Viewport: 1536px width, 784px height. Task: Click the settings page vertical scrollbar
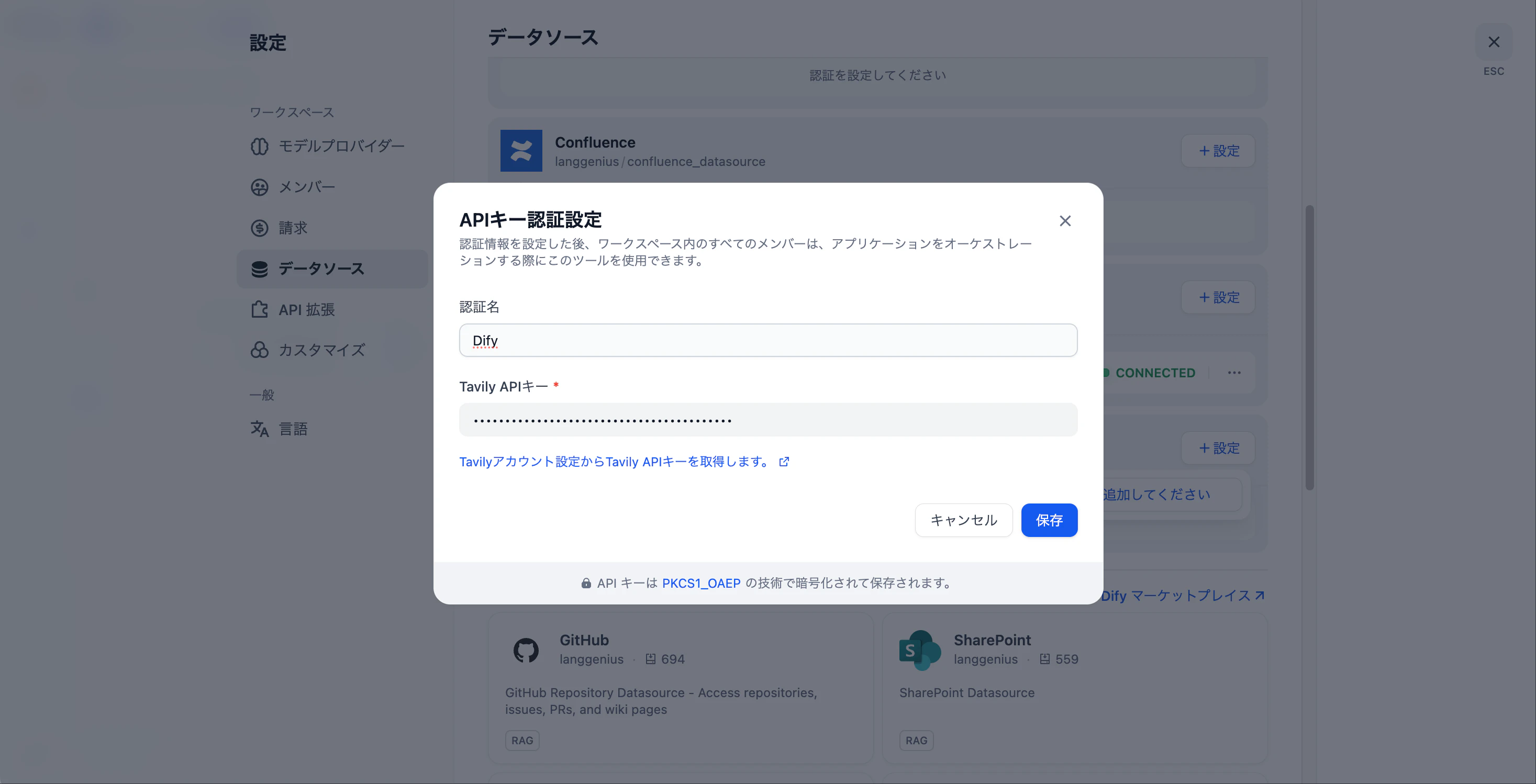1309,348
